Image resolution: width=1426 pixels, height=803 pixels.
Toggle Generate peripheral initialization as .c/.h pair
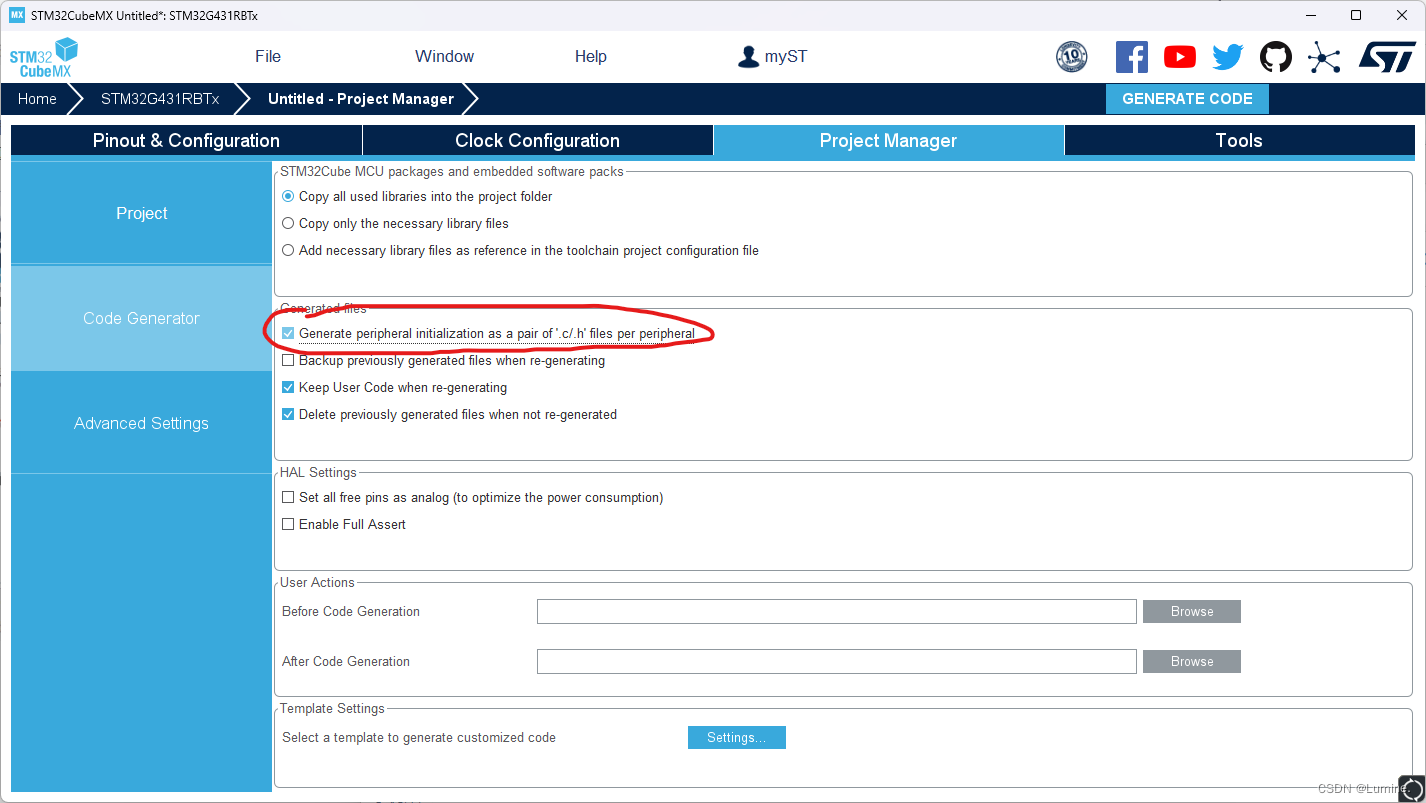click(x=288, y=334)
